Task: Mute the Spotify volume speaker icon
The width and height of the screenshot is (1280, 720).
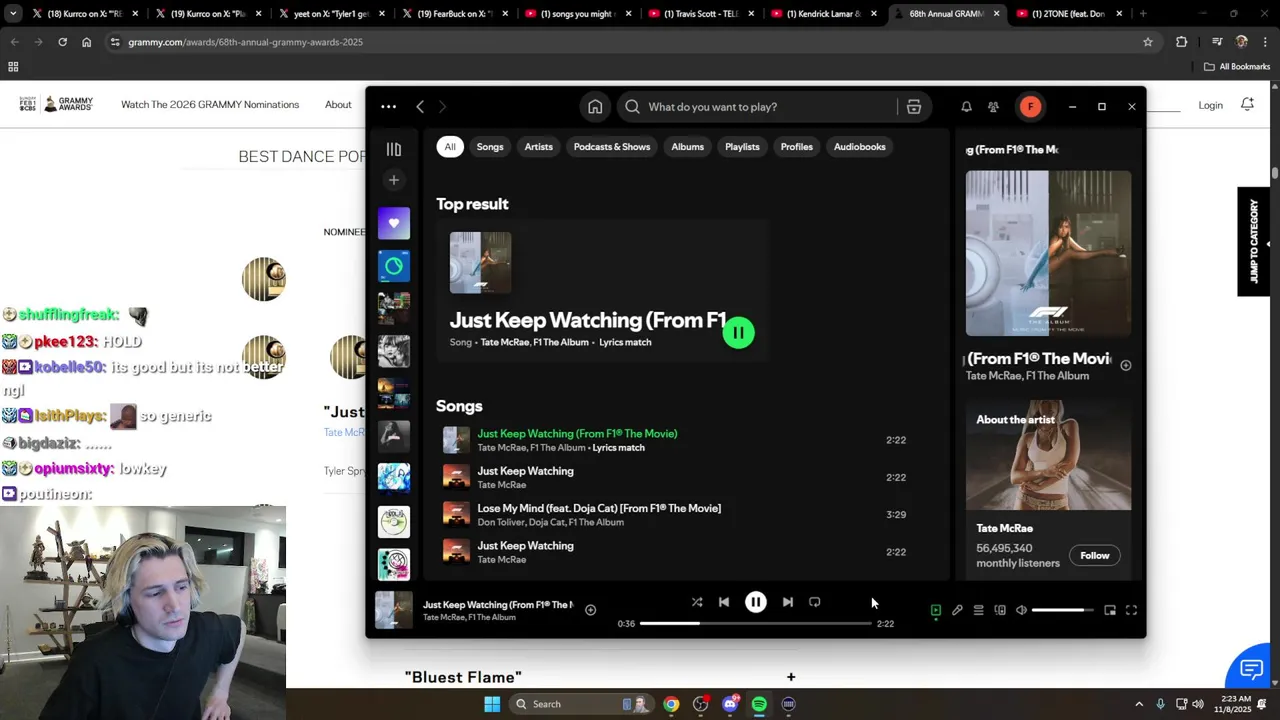Action: click(1021, 610)
